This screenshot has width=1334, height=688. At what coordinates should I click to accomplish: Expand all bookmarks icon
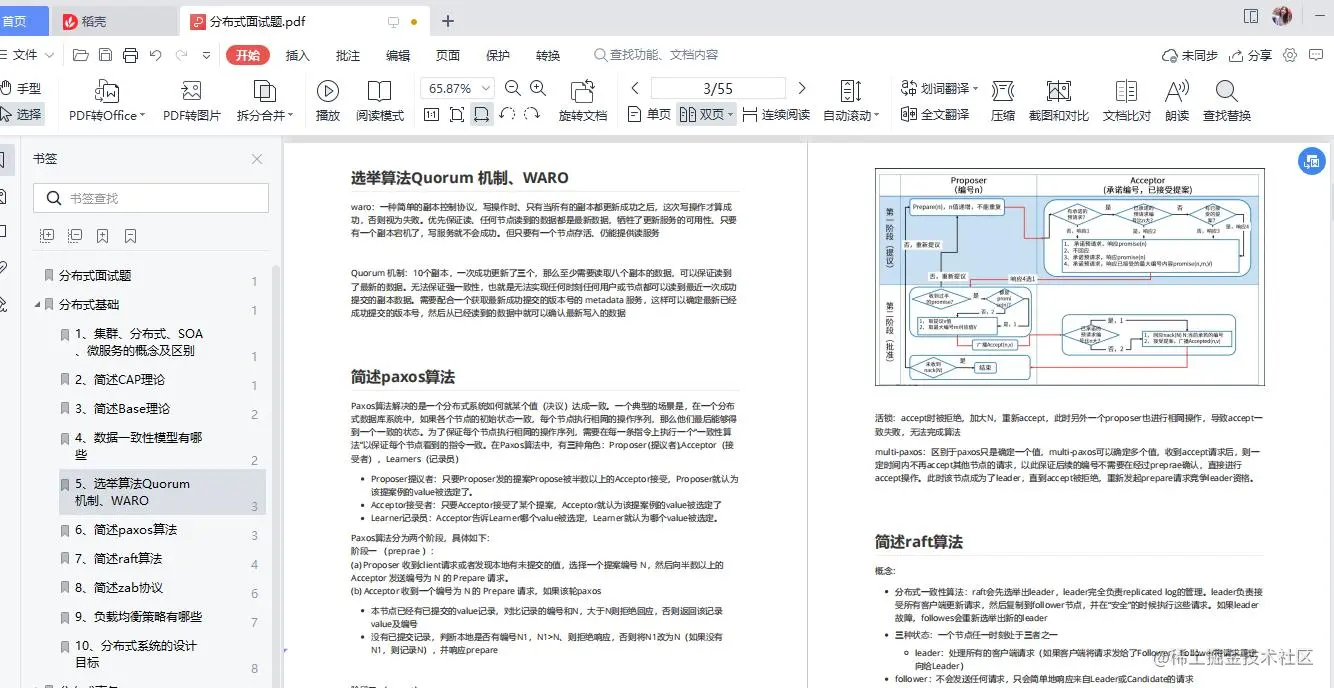(x=47, y=236)
